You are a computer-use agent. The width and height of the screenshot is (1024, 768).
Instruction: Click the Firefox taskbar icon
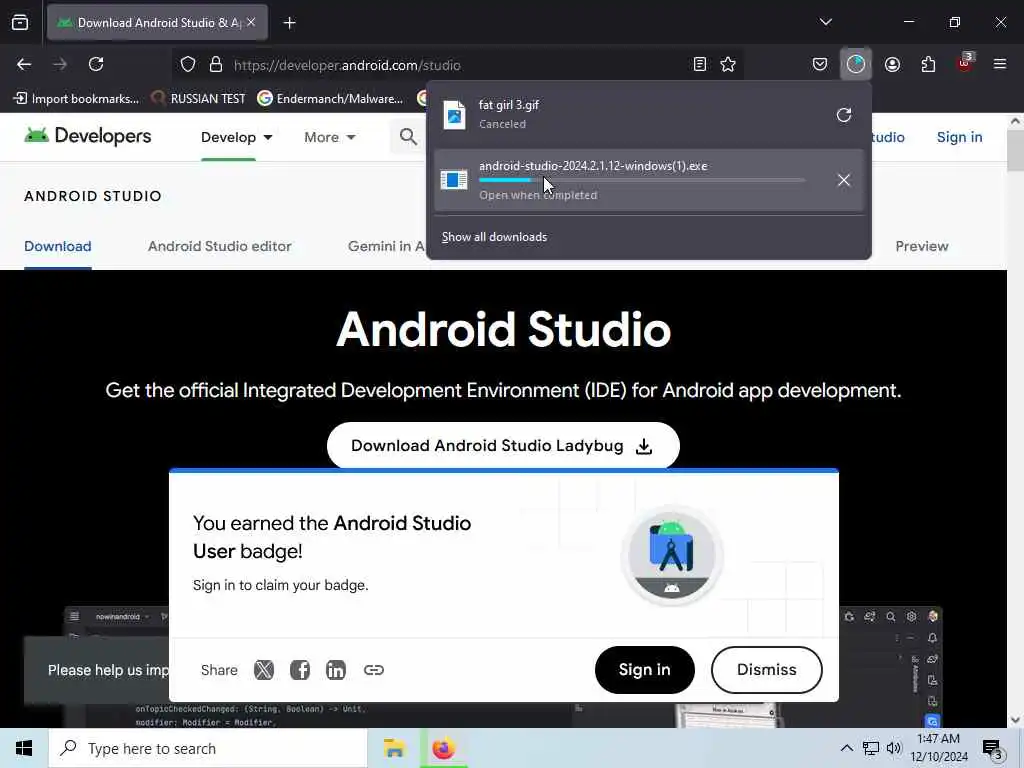(x=443, y=748)
